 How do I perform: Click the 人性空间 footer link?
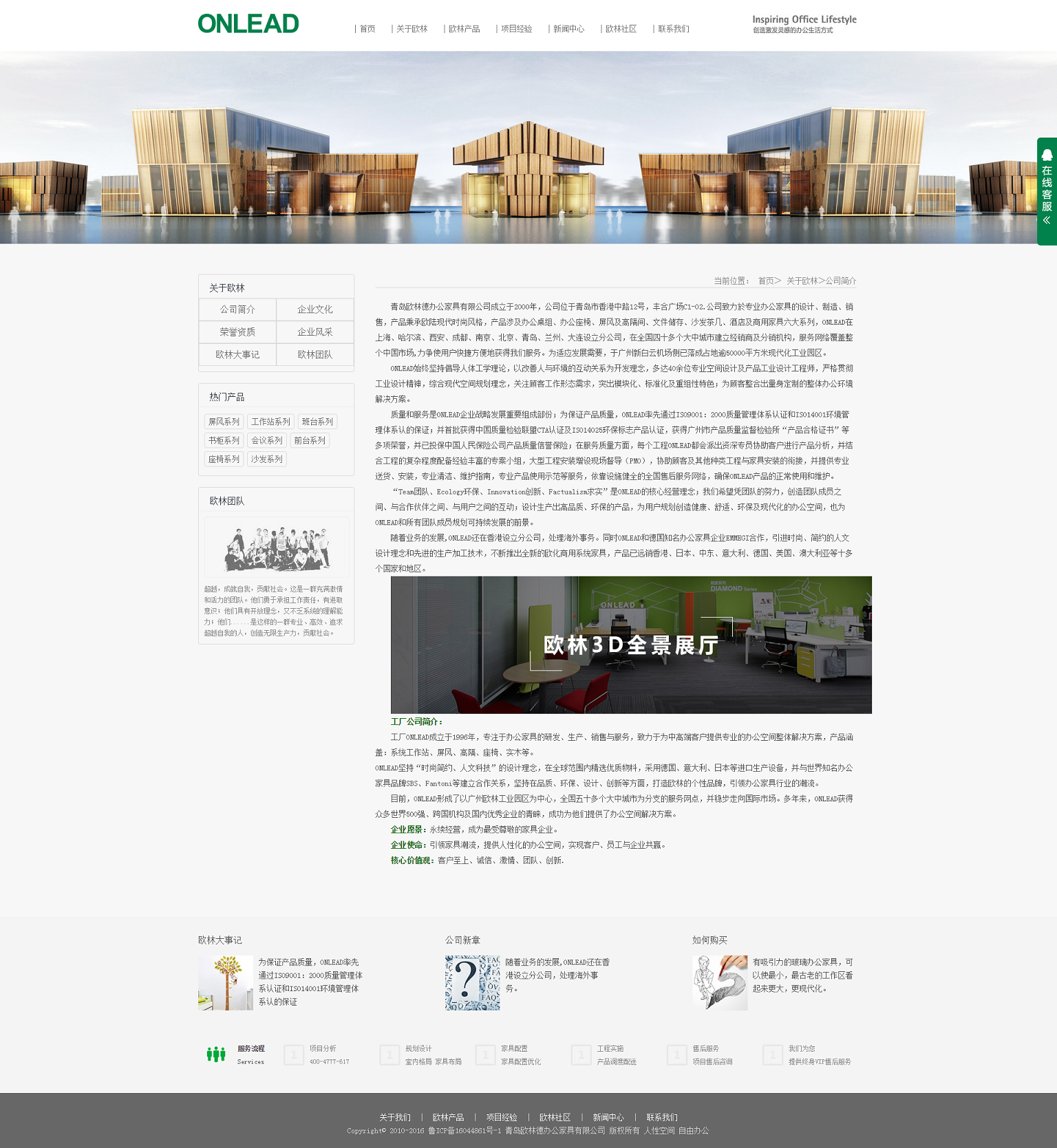(659, 1131)
